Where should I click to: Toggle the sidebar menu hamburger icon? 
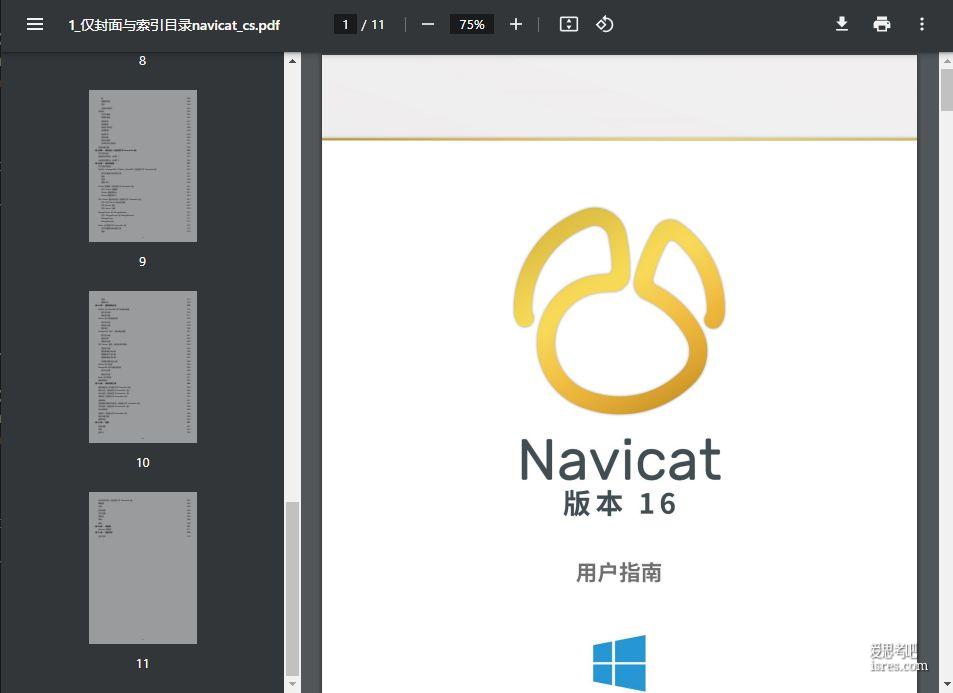35,24
